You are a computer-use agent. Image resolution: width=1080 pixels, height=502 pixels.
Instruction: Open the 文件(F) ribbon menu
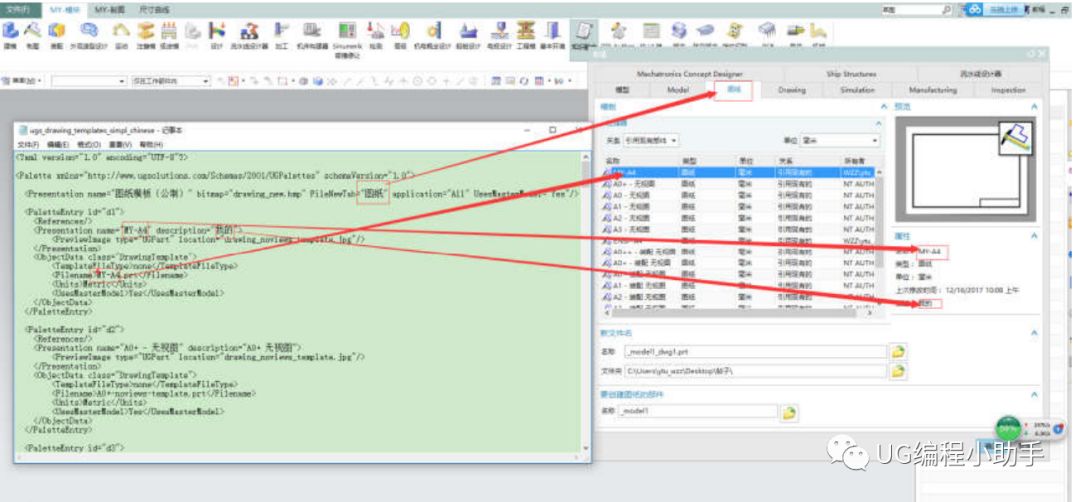point(19,10)
